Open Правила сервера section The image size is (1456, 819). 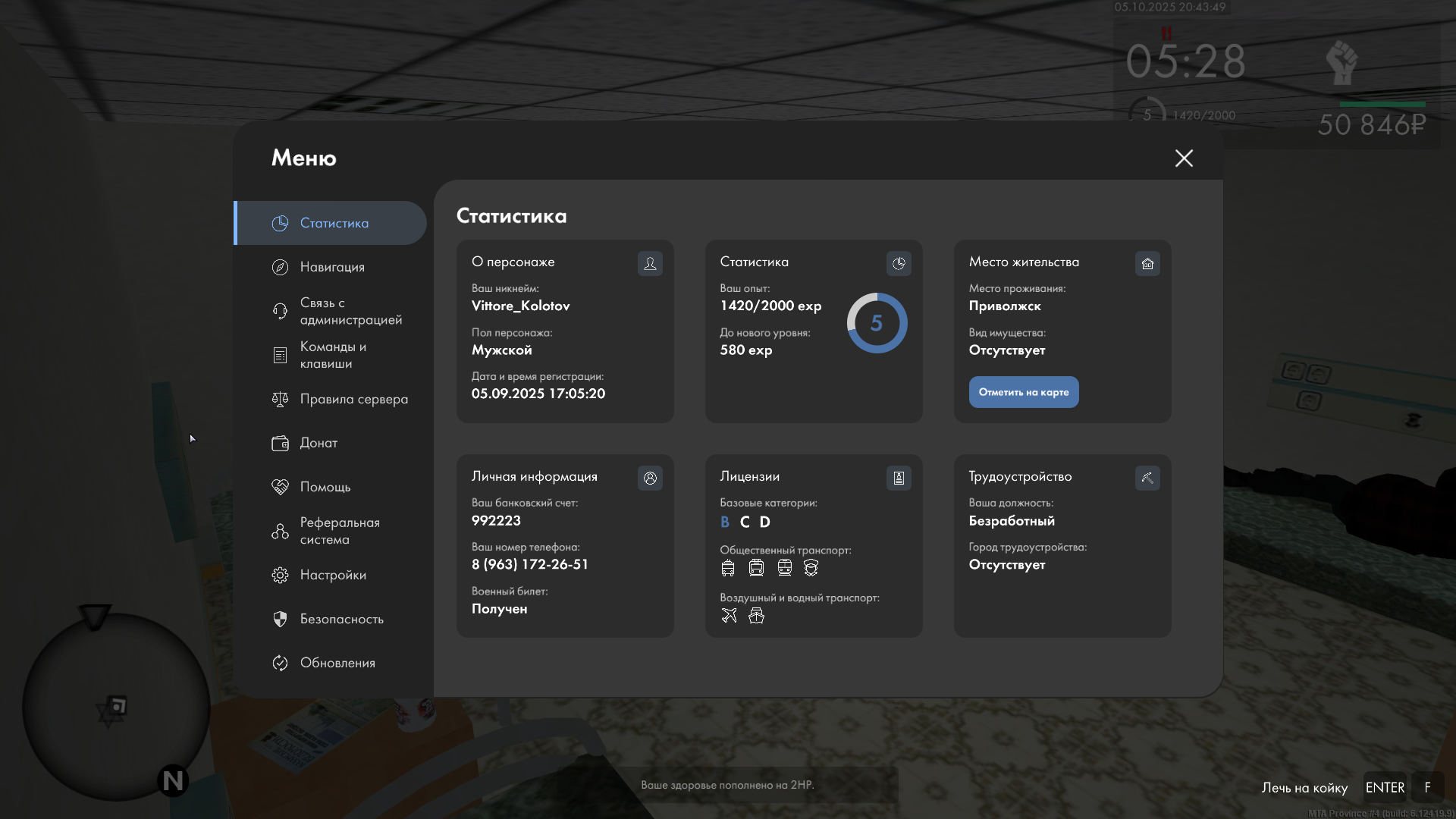353,399
